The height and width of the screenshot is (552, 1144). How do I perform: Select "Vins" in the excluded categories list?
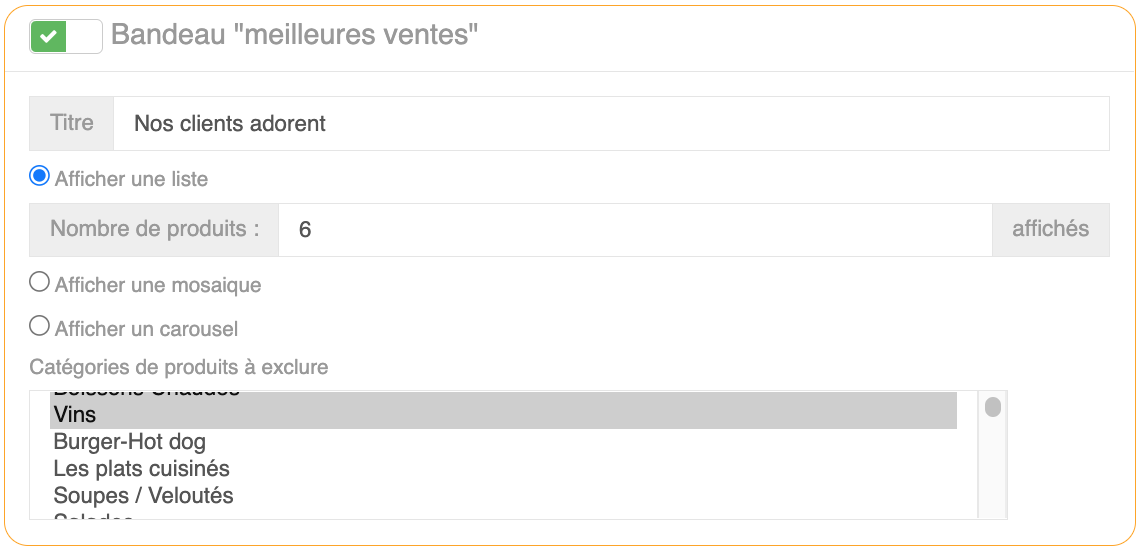click(x=502, y=412)
